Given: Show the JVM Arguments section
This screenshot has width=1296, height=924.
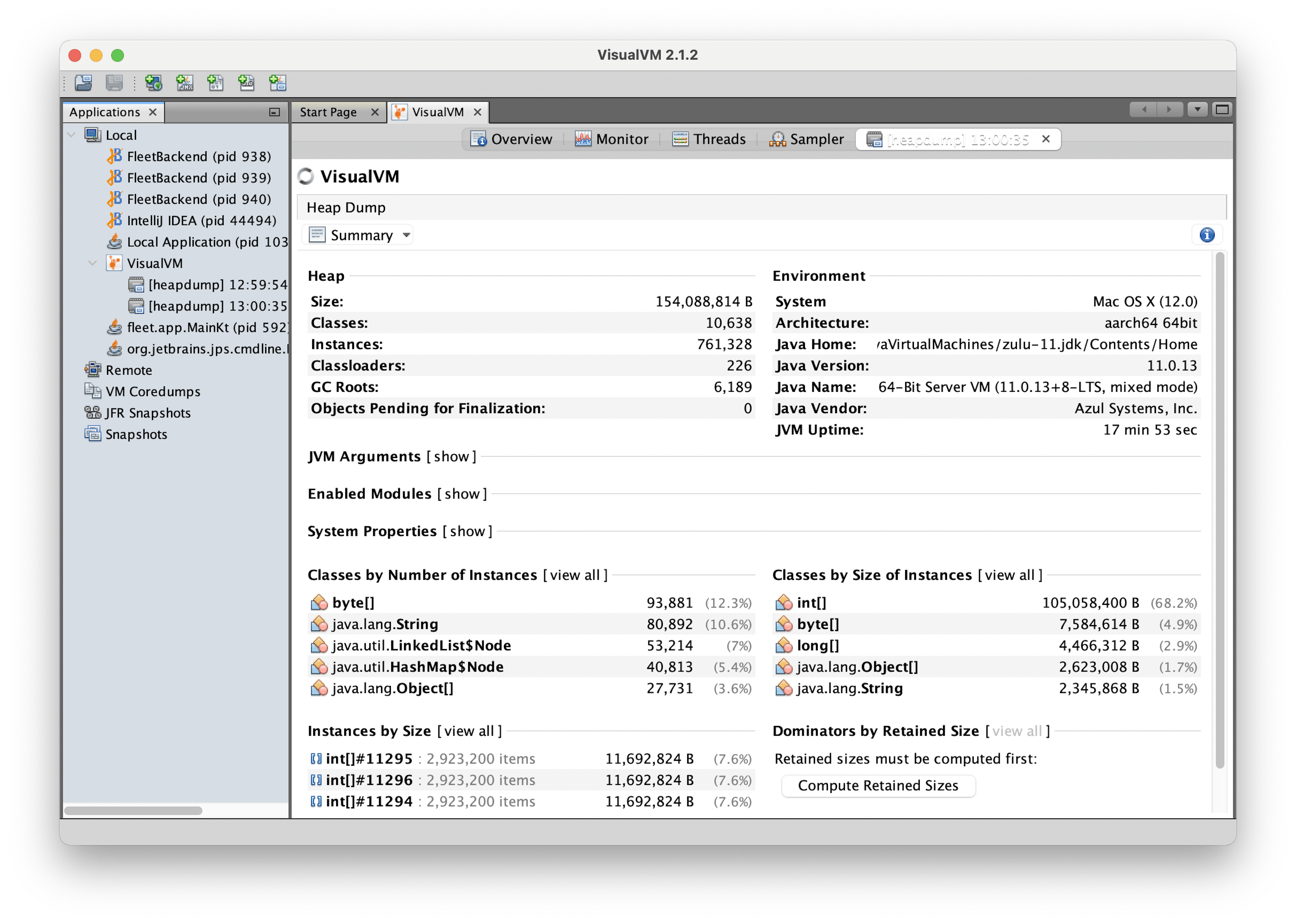Looking at the screenshot, I should (x=451, y=456).
